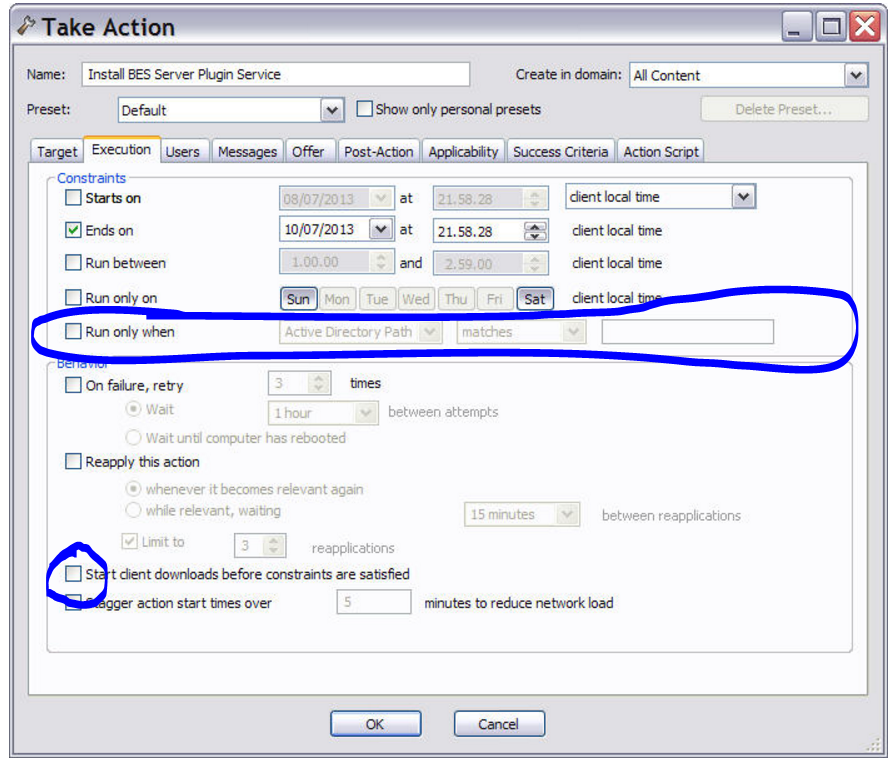The height and width of the screenshot is (758, 895).
Task: Open the Ends on date picker
Action: pyautogui.click(x=381, y=229)
